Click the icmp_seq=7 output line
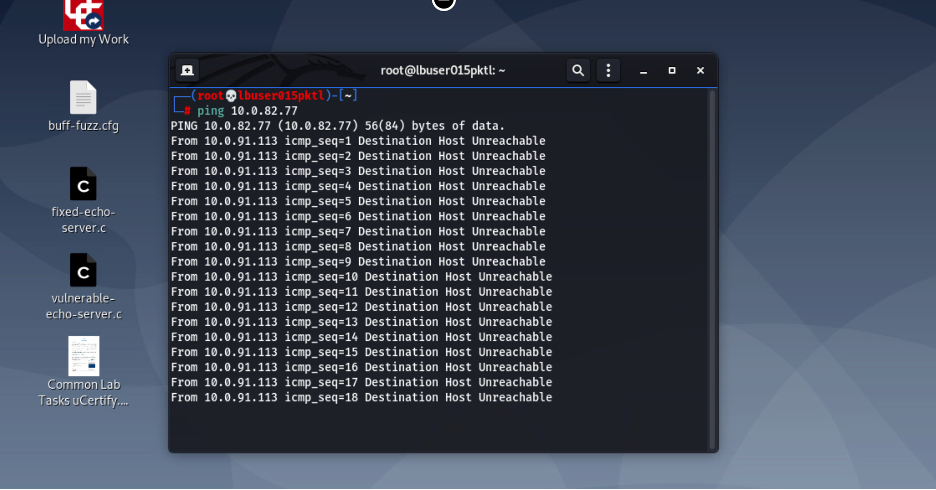This screenshot has width=936, height=490. [358, 232]
